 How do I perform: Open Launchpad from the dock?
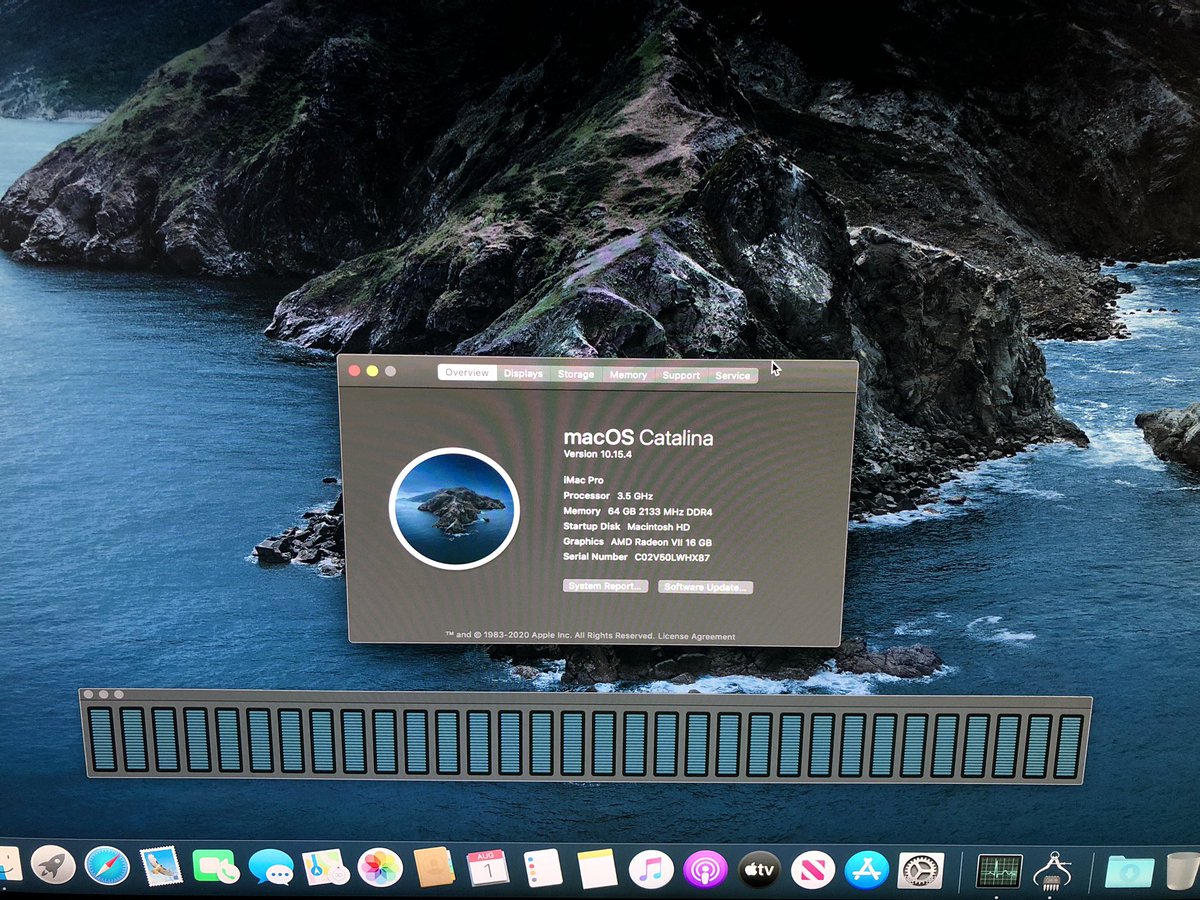tap(53, 865)
